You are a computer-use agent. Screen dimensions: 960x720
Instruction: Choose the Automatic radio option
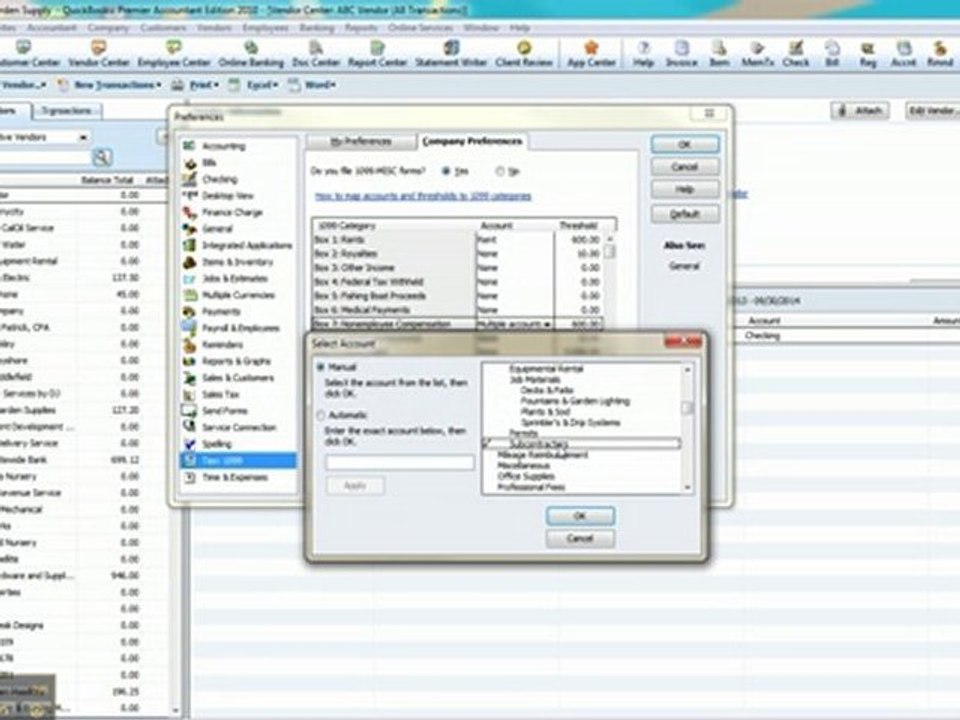pyautogui.click(x=320, y=416)
